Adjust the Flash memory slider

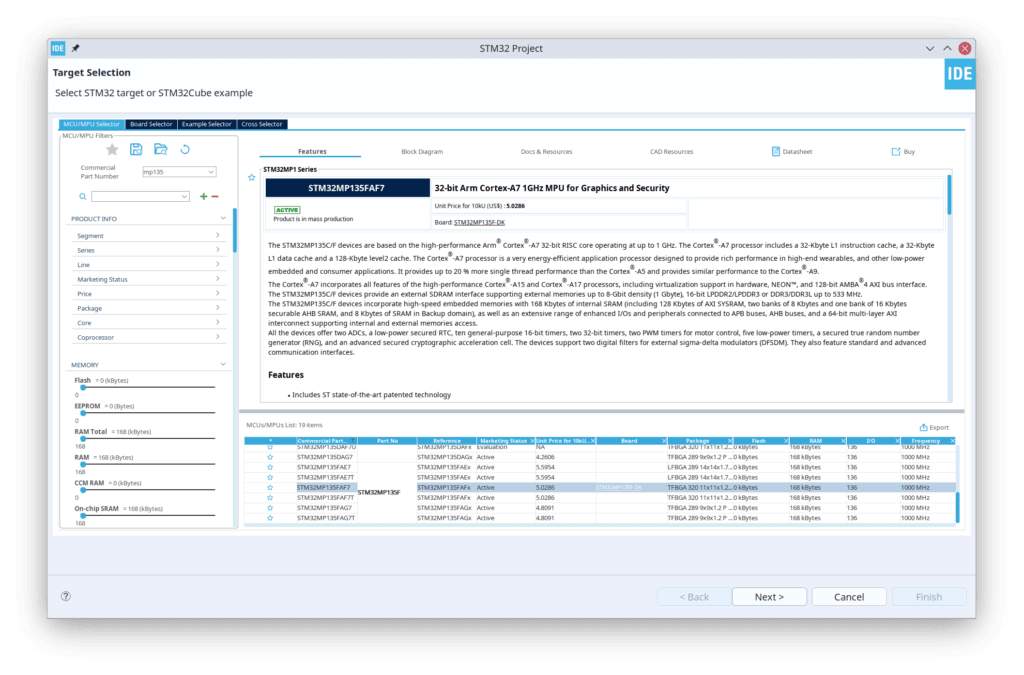point(83,387)
